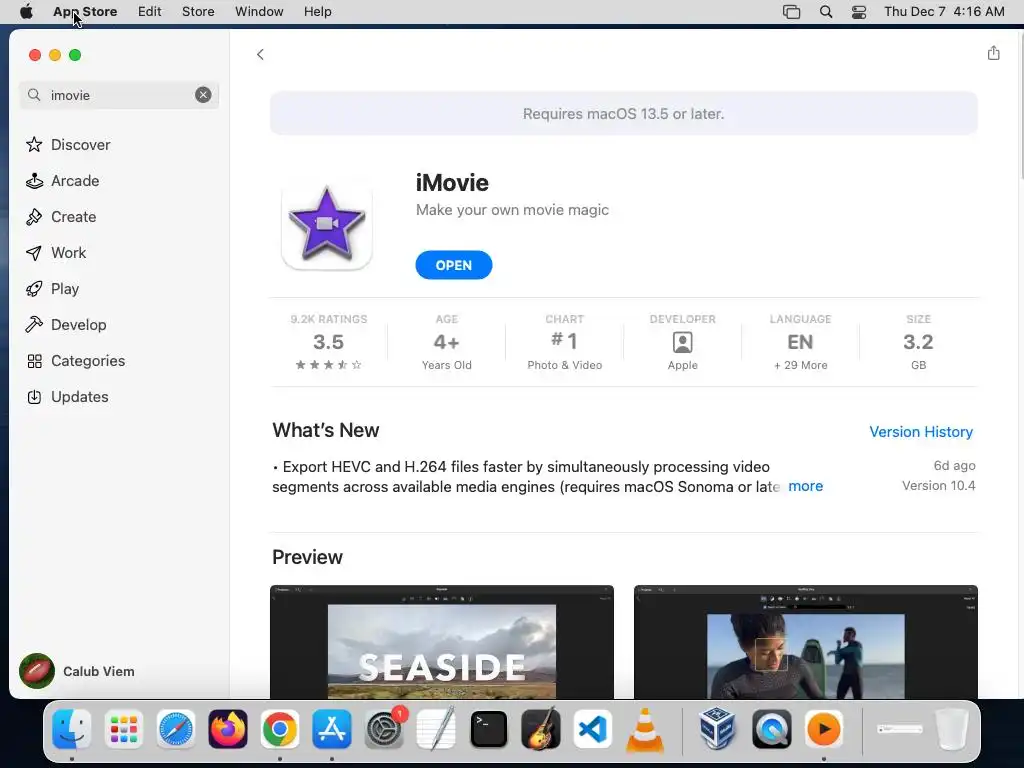
Task: Open QuickTime Player from the Dock
Action: (x=771, y=729)
